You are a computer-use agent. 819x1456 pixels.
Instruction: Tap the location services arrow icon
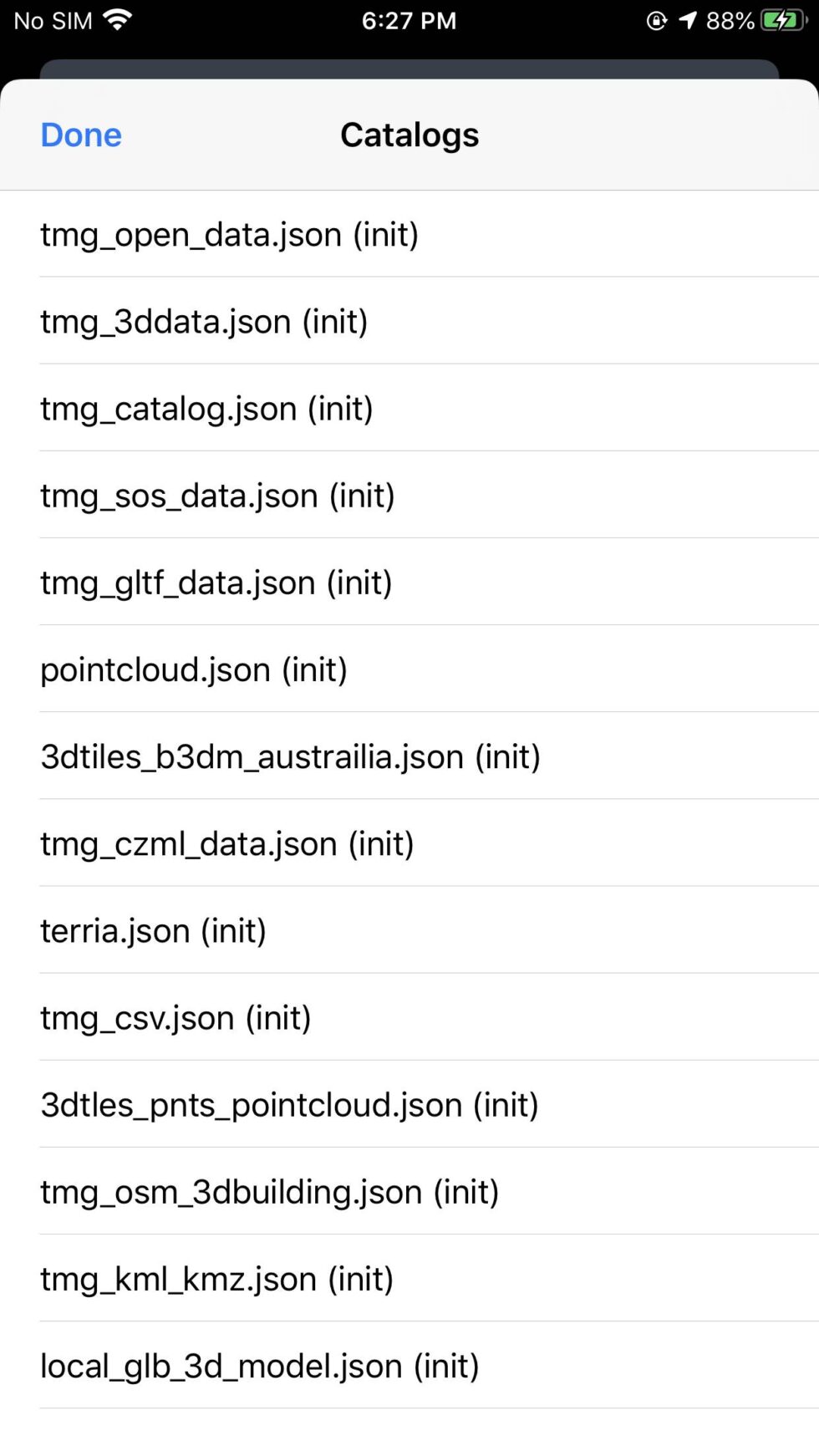[689, 19]
